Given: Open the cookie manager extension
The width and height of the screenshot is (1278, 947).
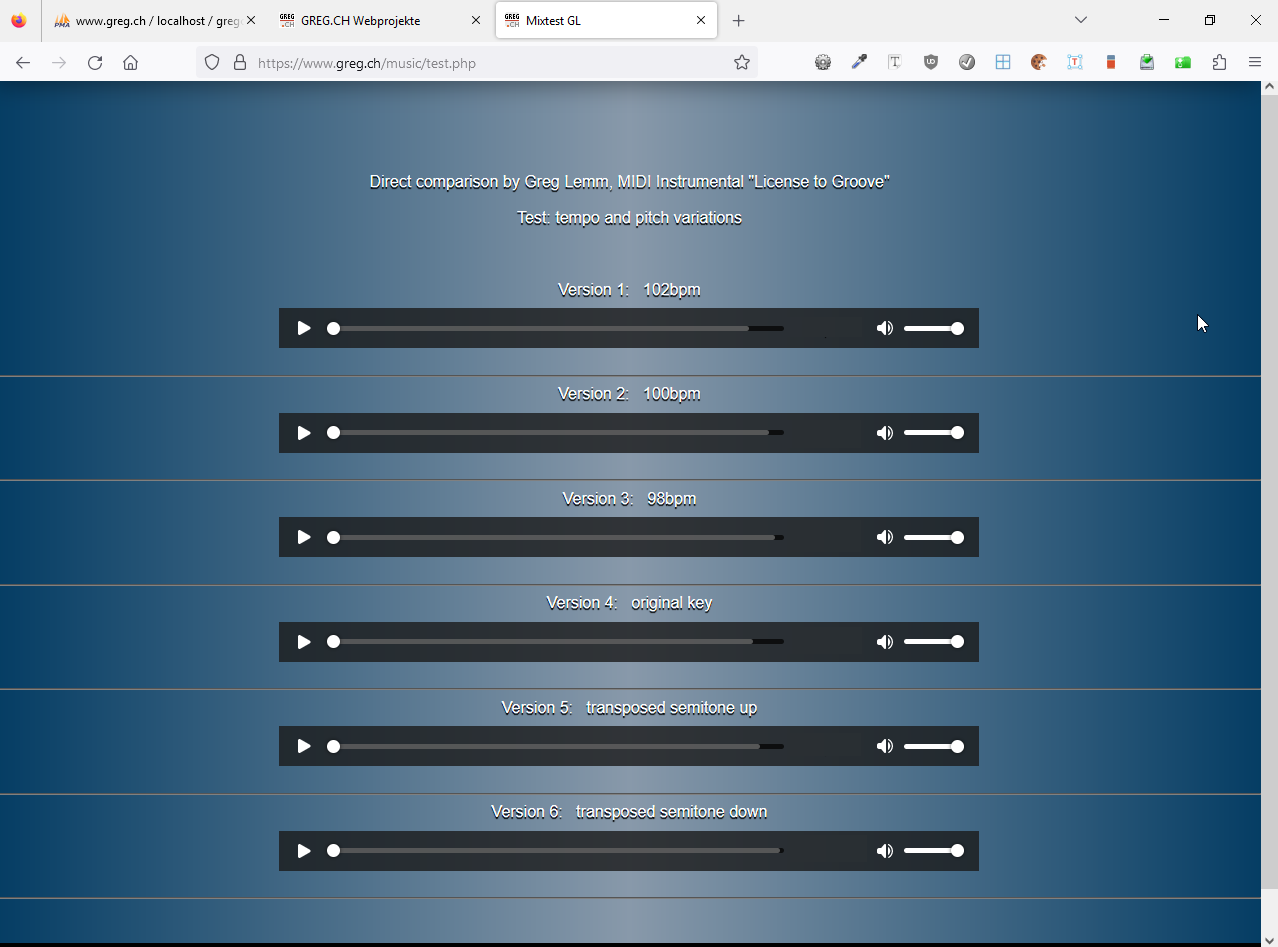Looking at the screenshot, I should (x=1039, y=62).
